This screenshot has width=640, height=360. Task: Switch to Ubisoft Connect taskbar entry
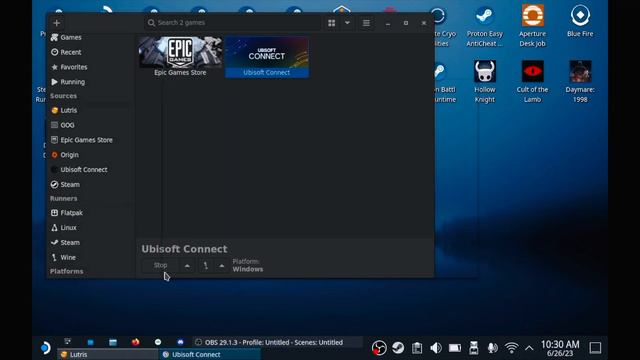tap(210, 355)
